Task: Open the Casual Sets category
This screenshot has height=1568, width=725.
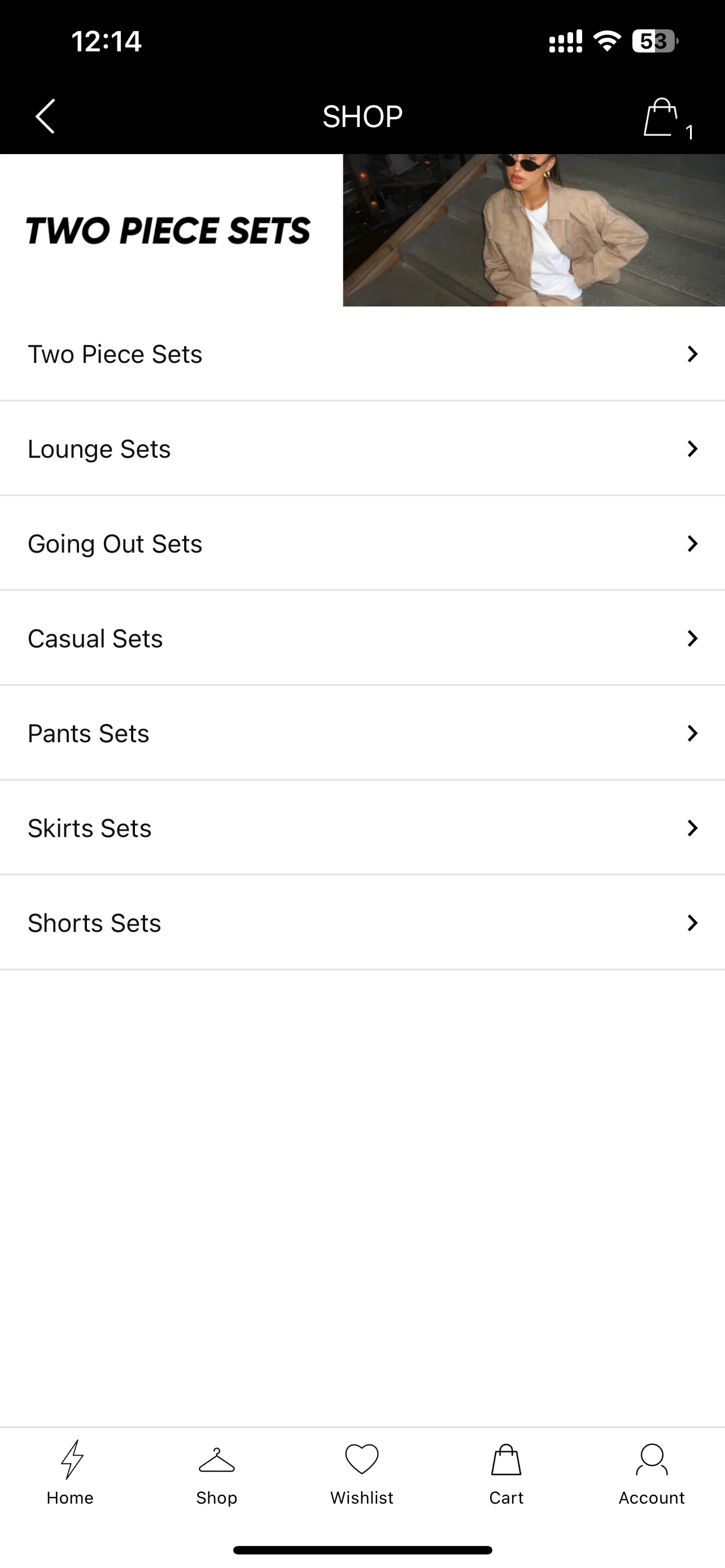Action: click(x=362, y=638)
